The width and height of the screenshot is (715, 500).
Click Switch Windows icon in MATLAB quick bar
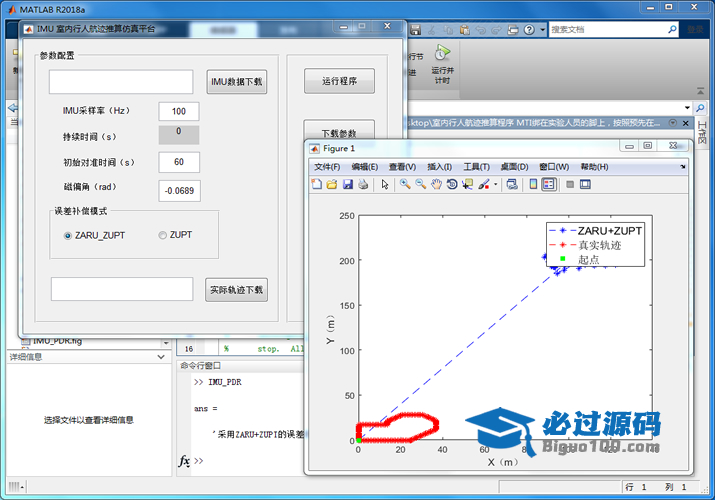click(513, 30)
